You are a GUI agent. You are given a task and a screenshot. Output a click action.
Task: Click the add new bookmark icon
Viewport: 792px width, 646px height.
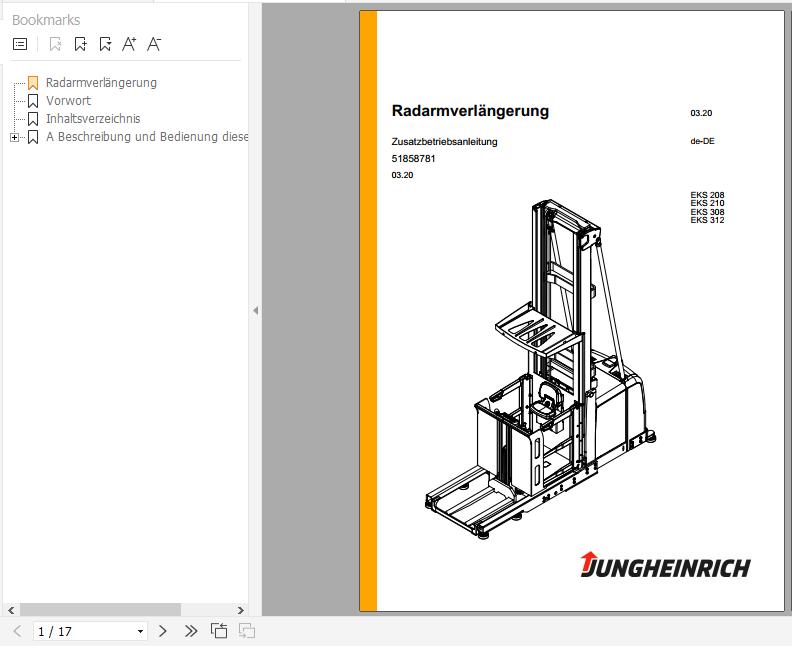80,44
